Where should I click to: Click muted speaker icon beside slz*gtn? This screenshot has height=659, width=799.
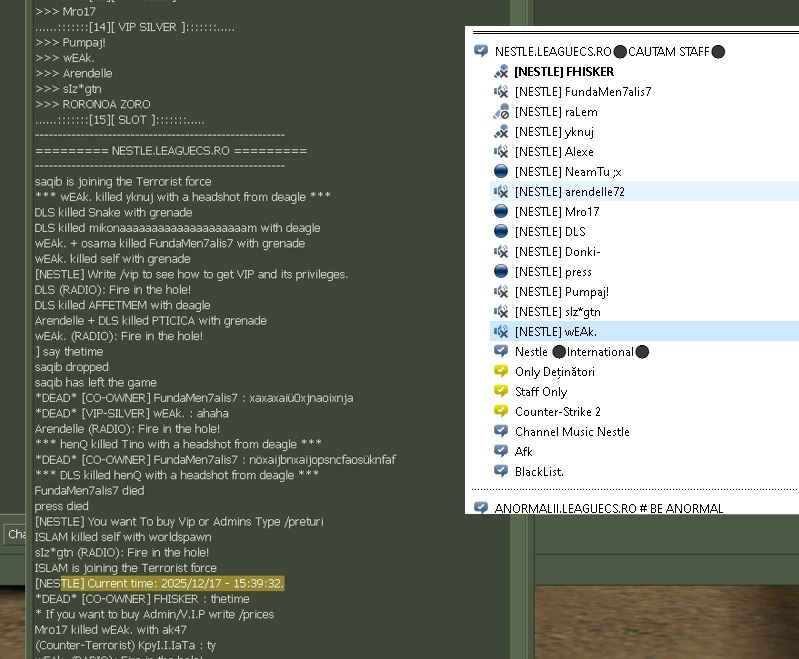click(501, 311)
